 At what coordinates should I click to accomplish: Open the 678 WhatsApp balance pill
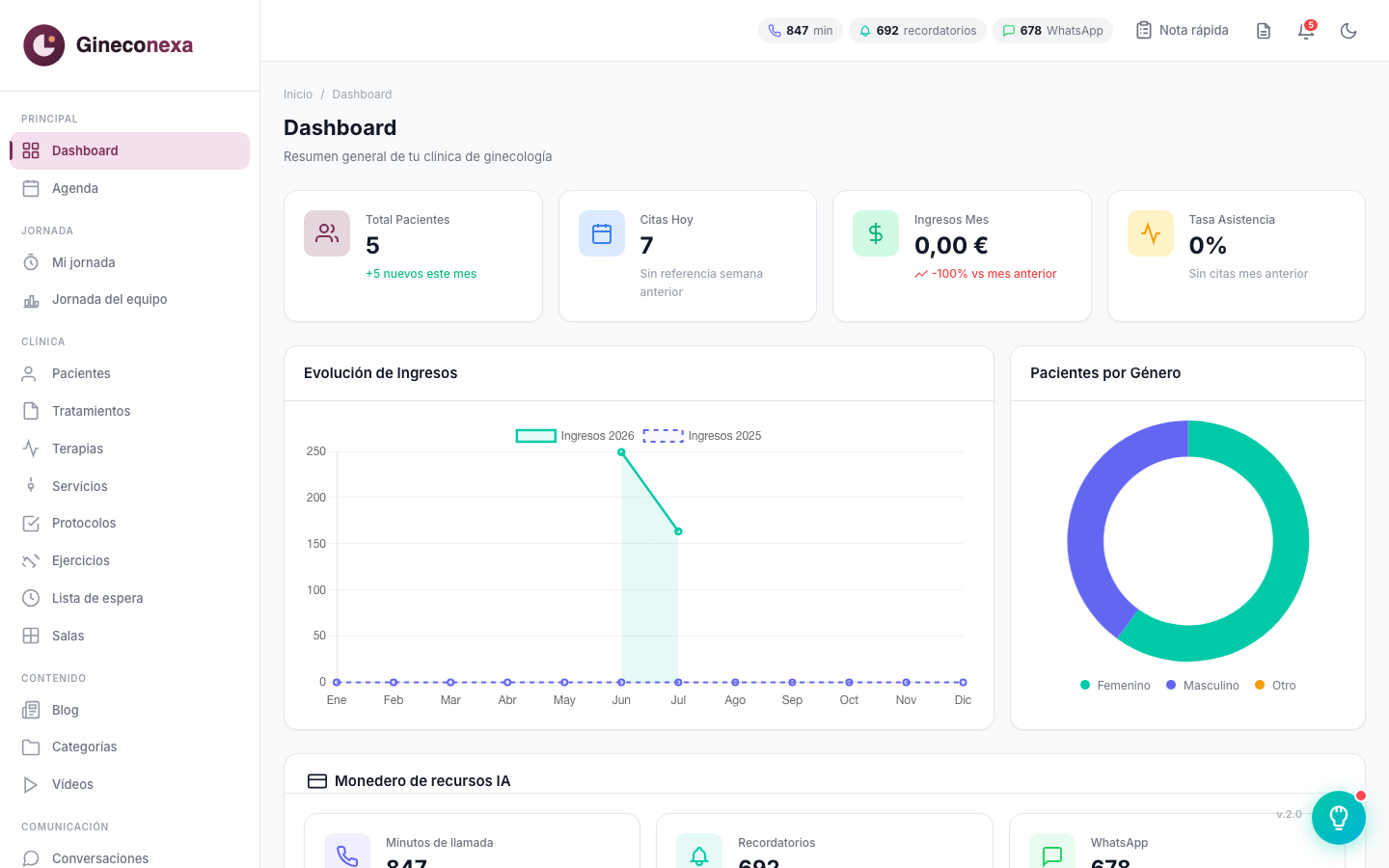(x=1052, y=31)
